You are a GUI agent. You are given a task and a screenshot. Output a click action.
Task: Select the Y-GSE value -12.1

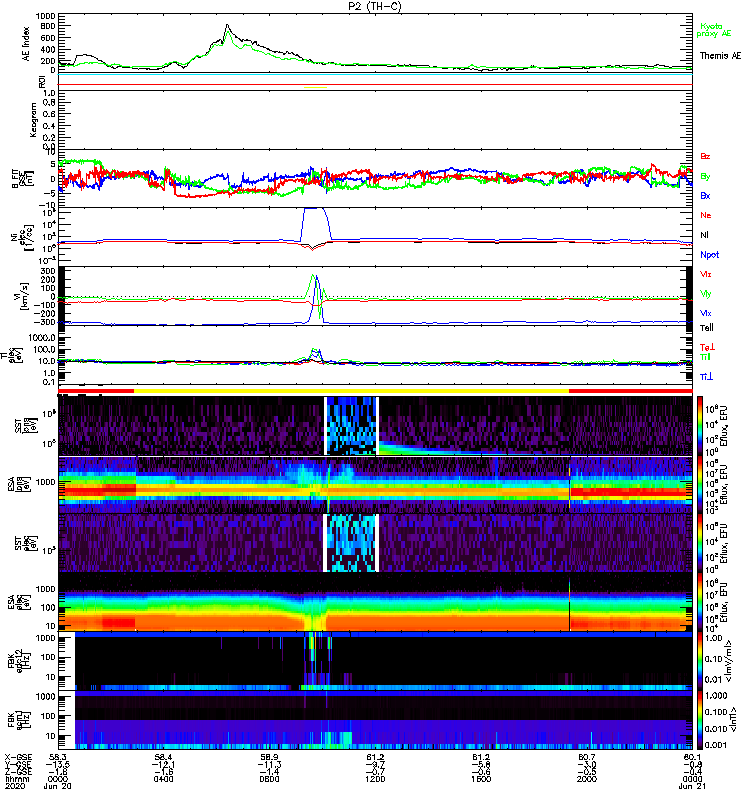(163, 764)
